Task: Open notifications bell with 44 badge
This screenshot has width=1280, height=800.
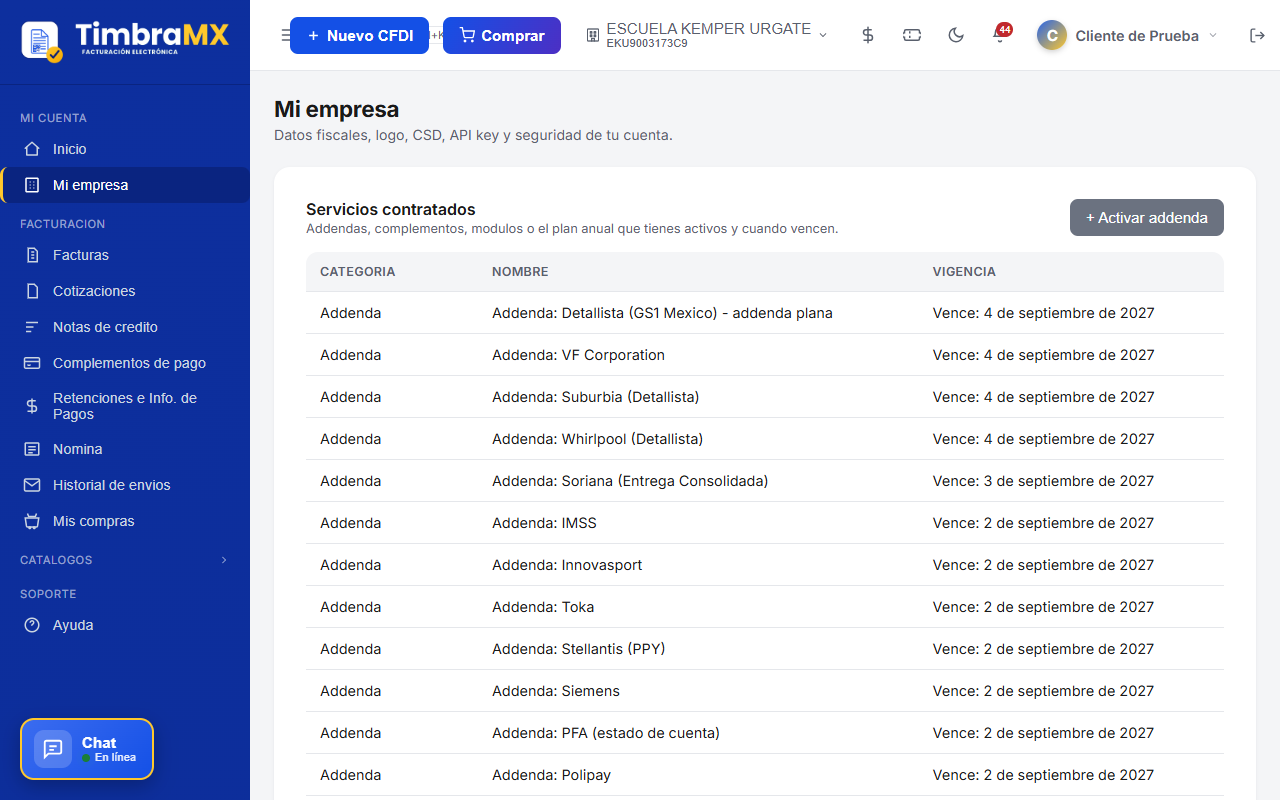Action: (x=999, y=35)
